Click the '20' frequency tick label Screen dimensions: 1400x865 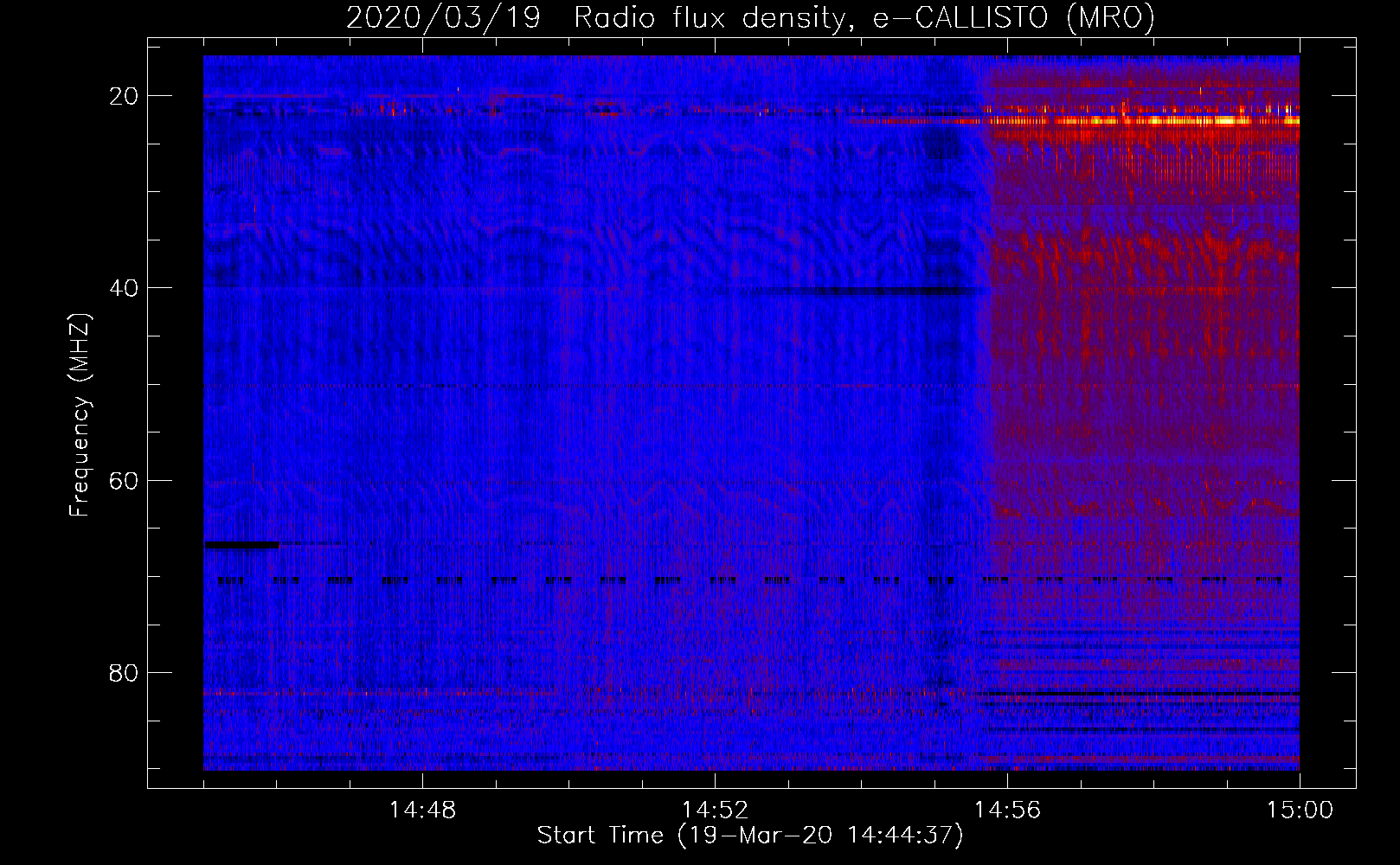point(124,96)
